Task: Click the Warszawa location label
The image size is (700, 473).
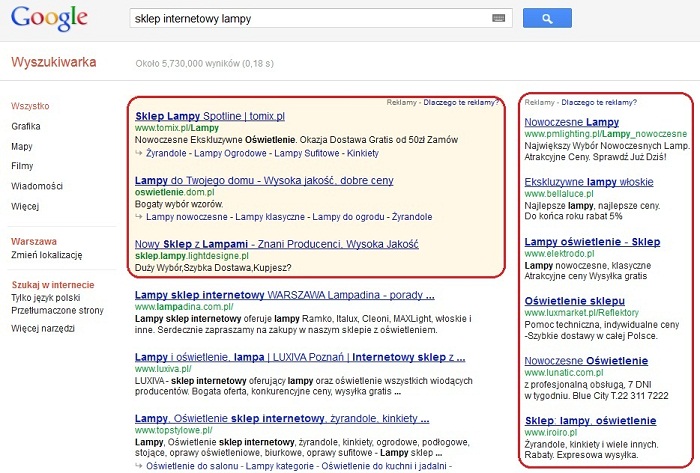Action: pos(34,242)
